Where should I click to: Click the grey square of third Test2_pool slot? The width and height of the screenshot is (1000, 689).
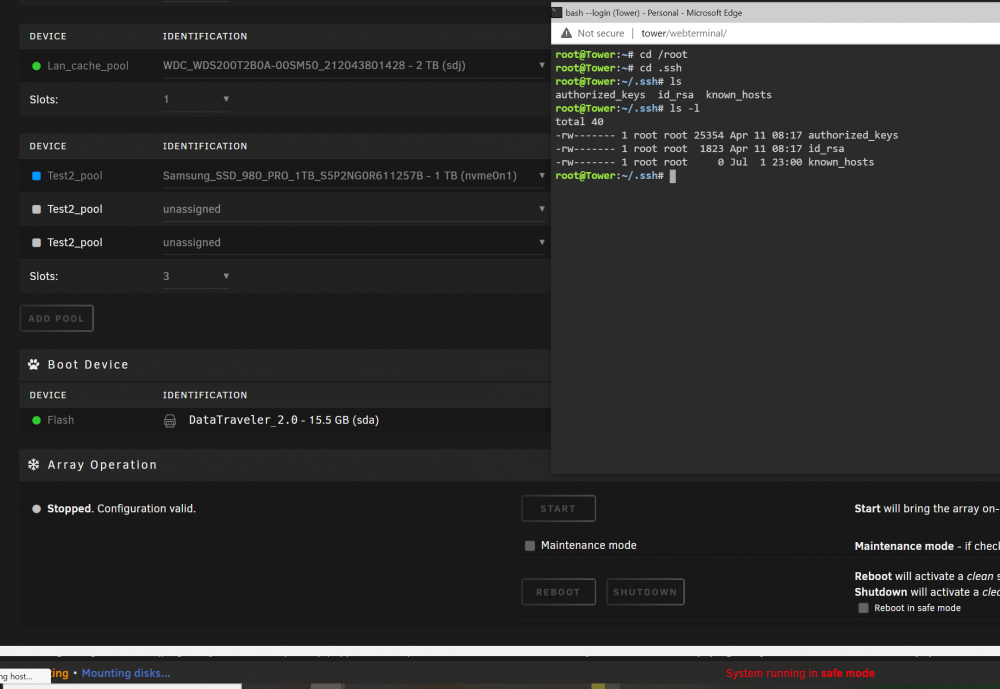(x=36, y=242)
